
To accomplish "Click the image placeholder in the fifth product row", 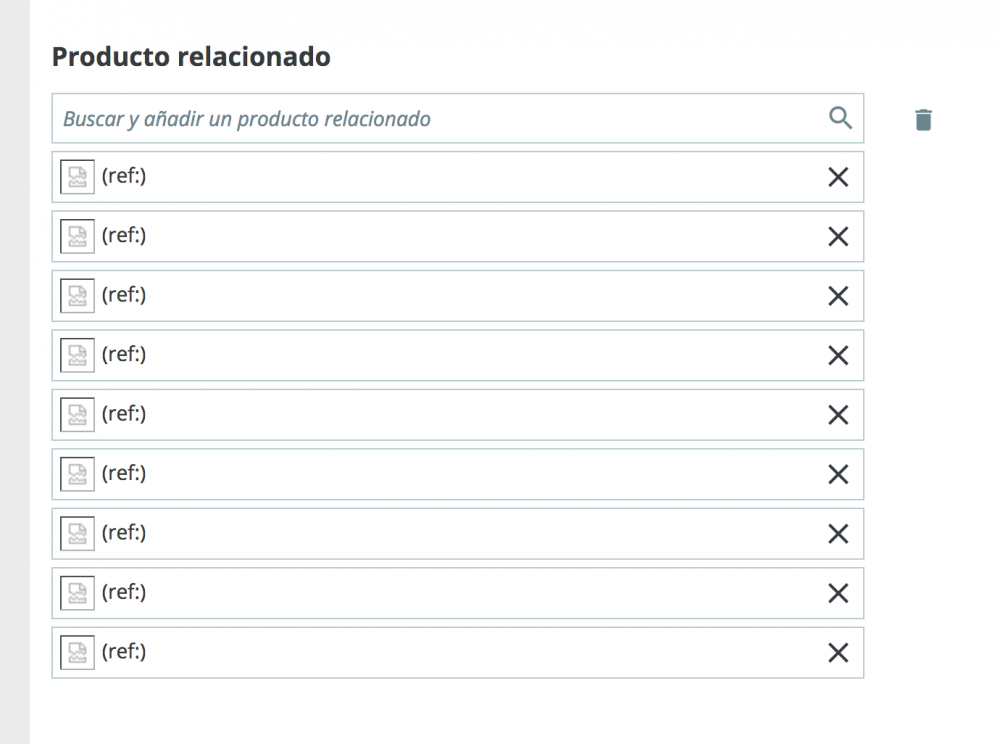I will click(x=77, y=414).
